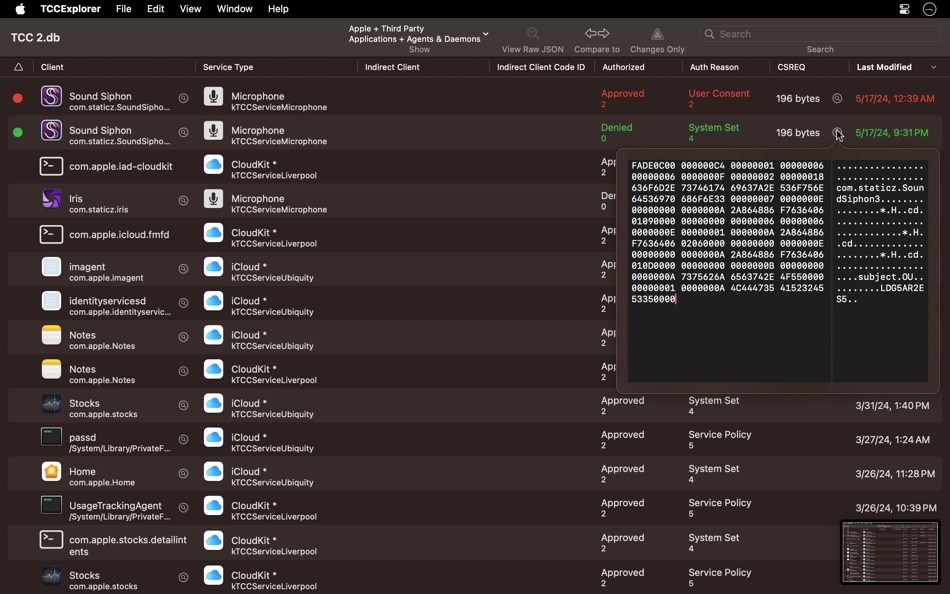Click Microphone service icon in Iris row
The width and height of the screenshot is (950, 594).
pyautogui.click(x=213, y=199)
